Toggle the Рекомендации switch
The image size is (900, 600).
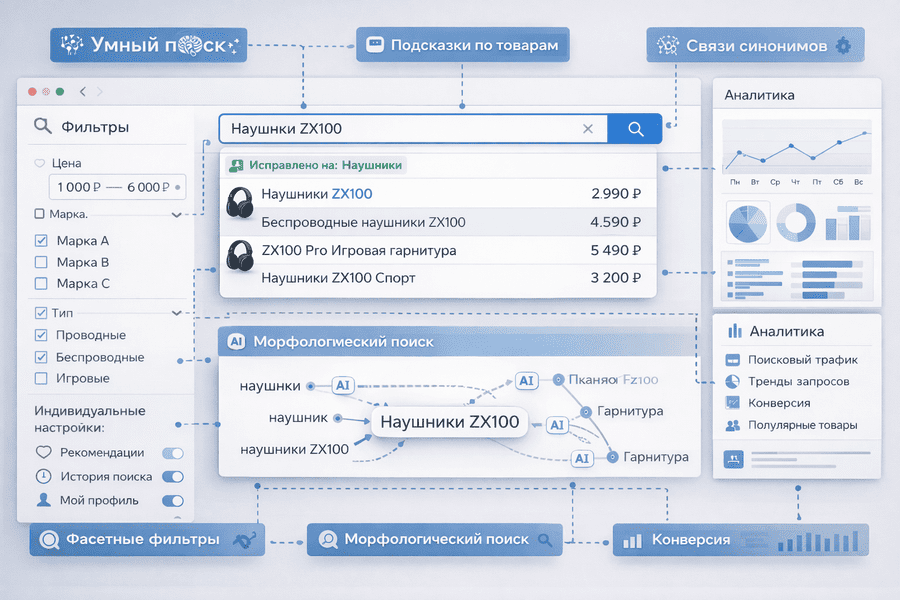[171, 453]
